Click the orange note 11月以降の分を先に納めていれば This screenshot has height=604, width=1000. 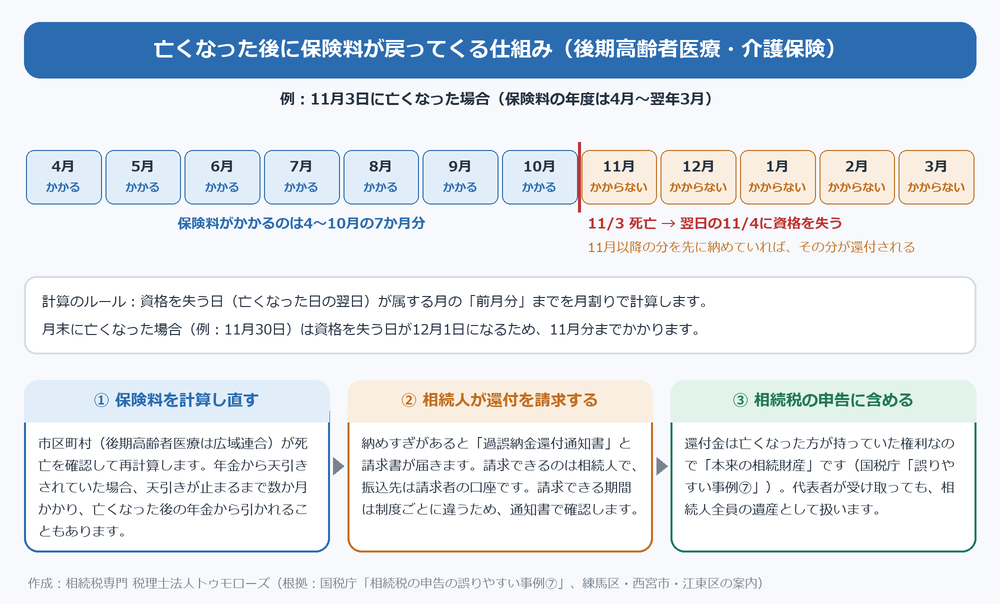point(751,247)
